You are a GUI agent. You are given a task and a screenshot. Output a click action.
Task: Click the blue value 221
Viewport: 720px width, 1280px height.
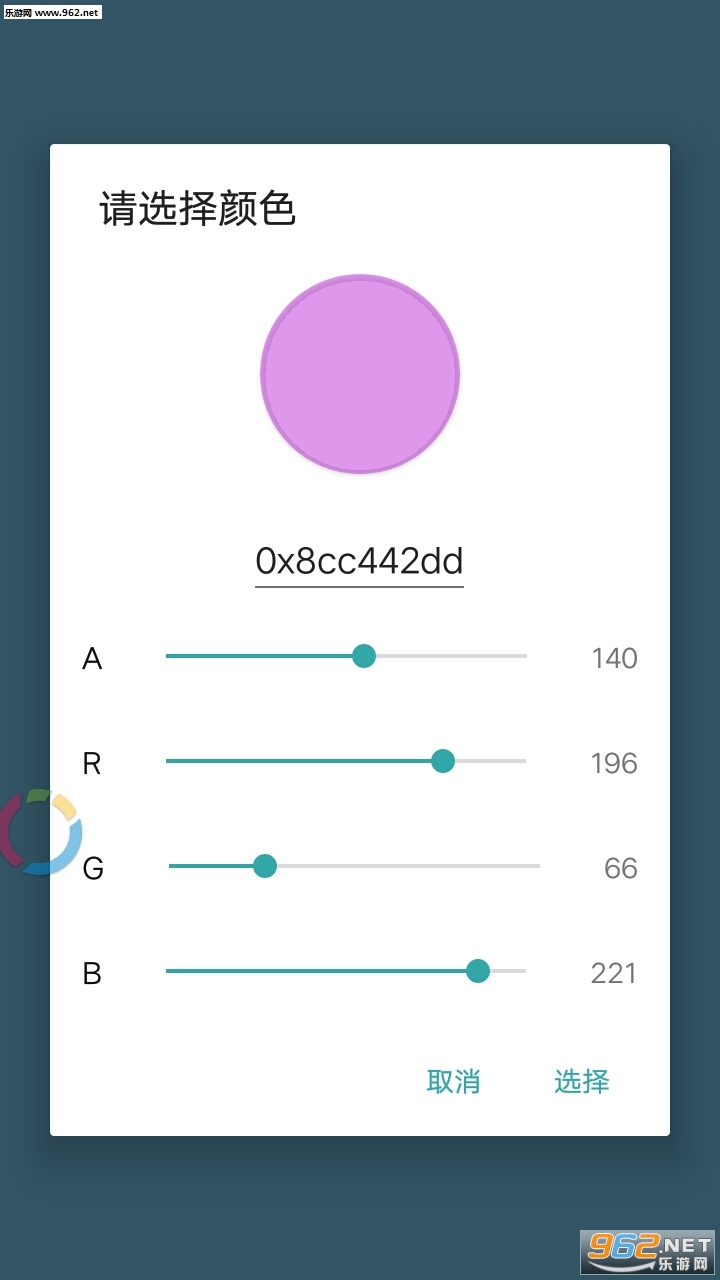tap(614, 973)
